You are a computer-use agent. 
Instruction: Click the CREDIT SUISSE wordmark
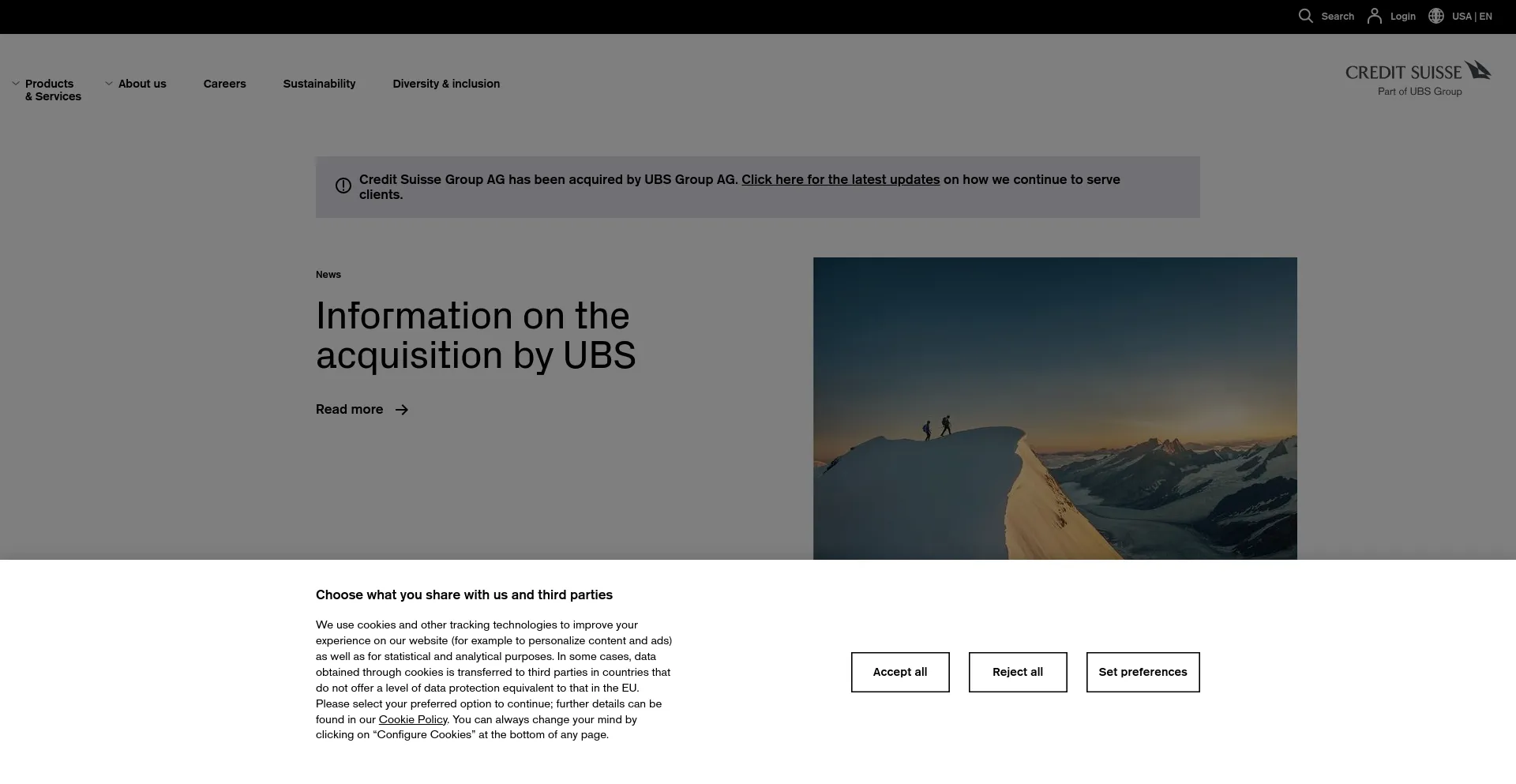tap(1404, 73)
